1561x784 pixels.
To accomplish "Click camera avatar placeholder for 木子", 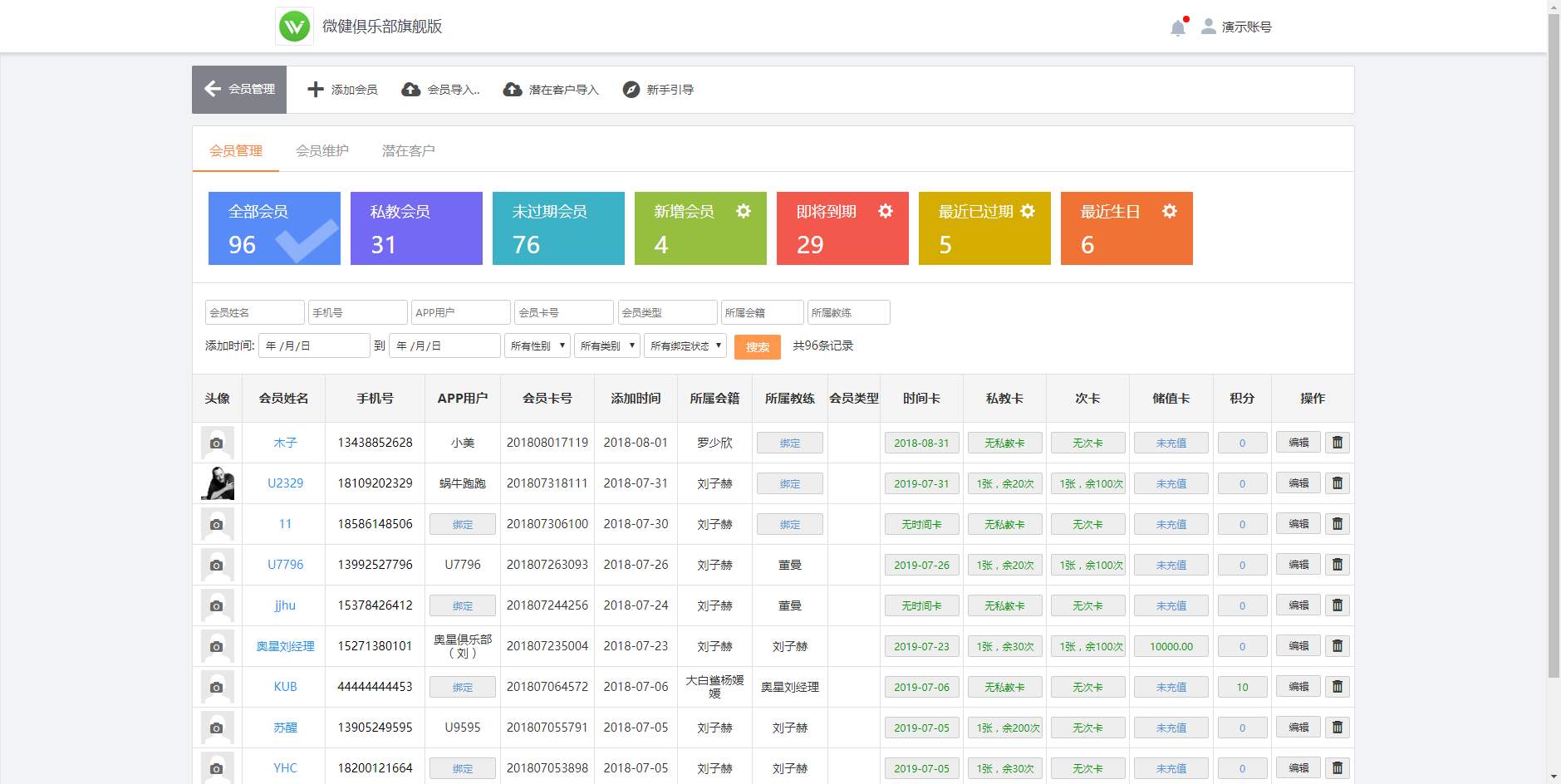I will point(217,443).
